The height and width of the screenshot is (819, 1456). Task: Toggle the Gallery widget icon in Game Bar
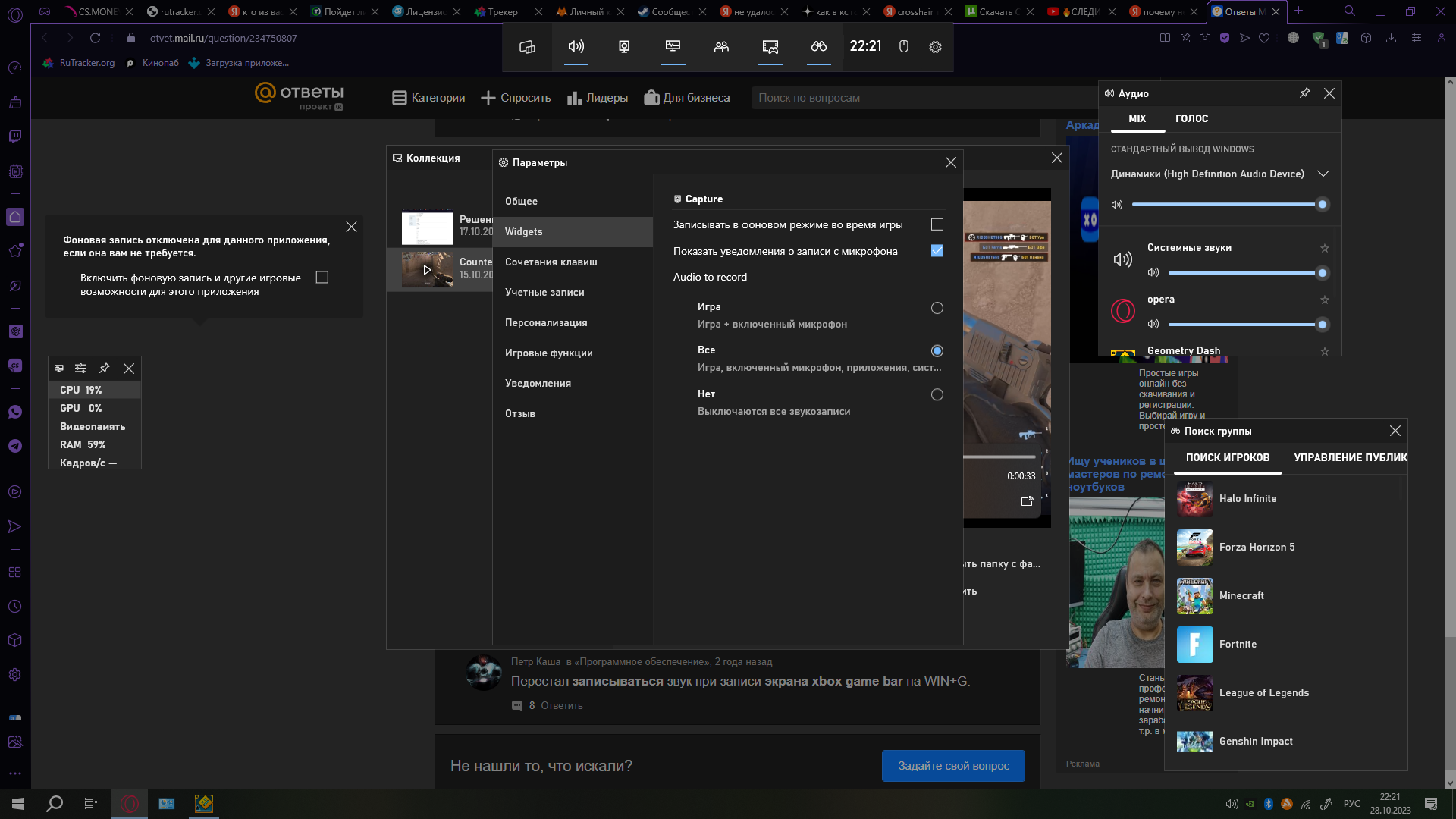click(770, 47)
